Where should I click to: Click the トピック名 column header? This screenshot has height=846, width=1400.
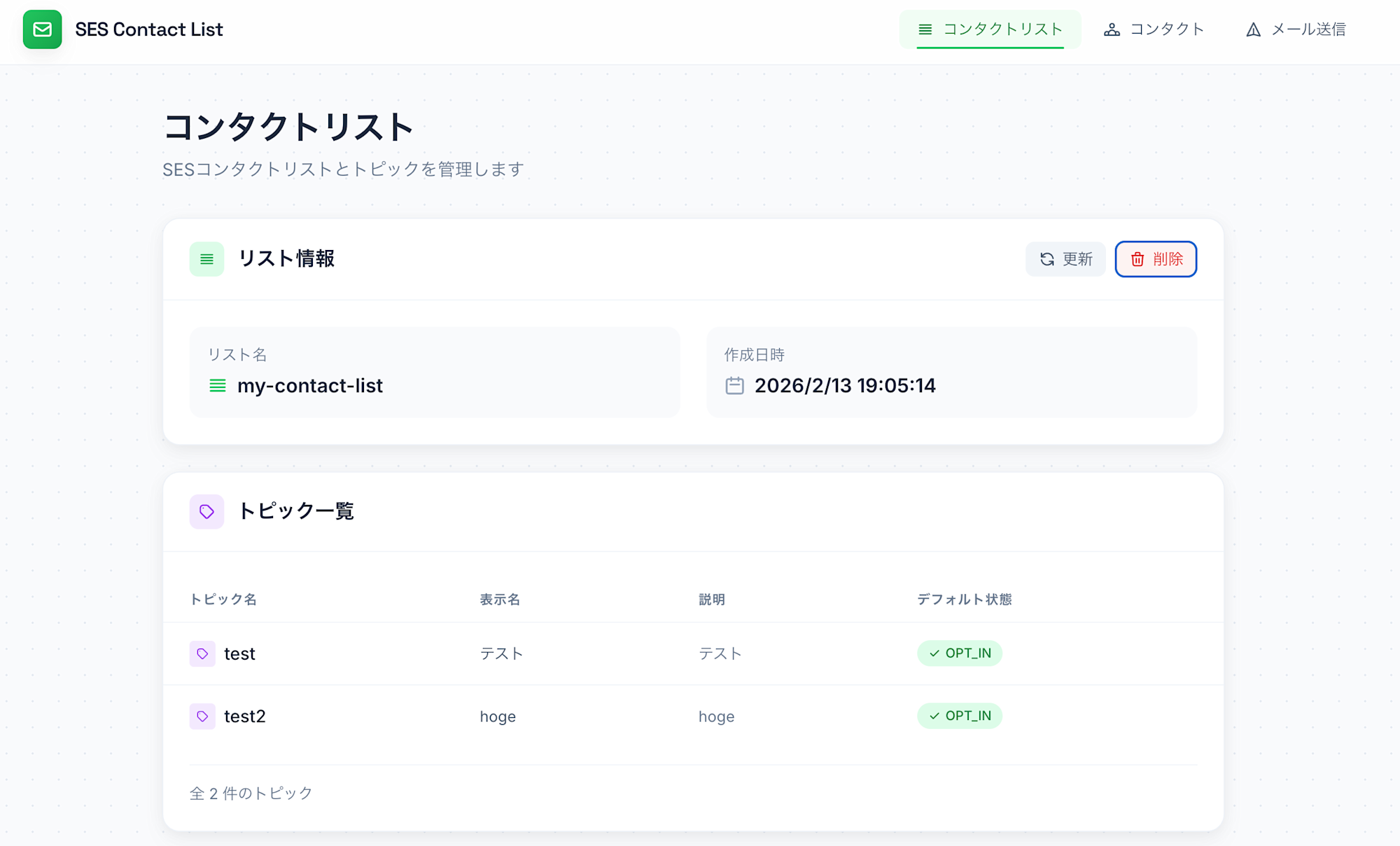[223, 599]
